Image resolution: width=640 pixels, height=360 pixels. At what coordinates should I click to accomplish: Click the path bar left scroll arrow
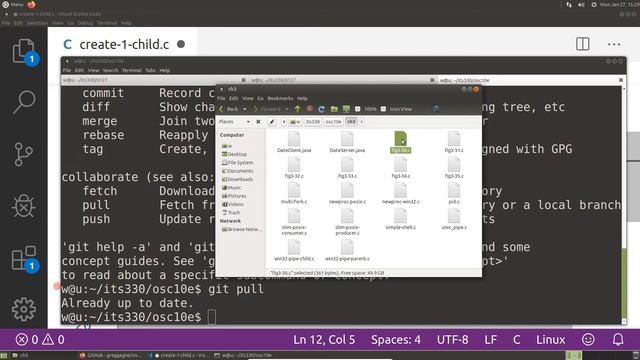pyautogui.click(x=284, y=122)
